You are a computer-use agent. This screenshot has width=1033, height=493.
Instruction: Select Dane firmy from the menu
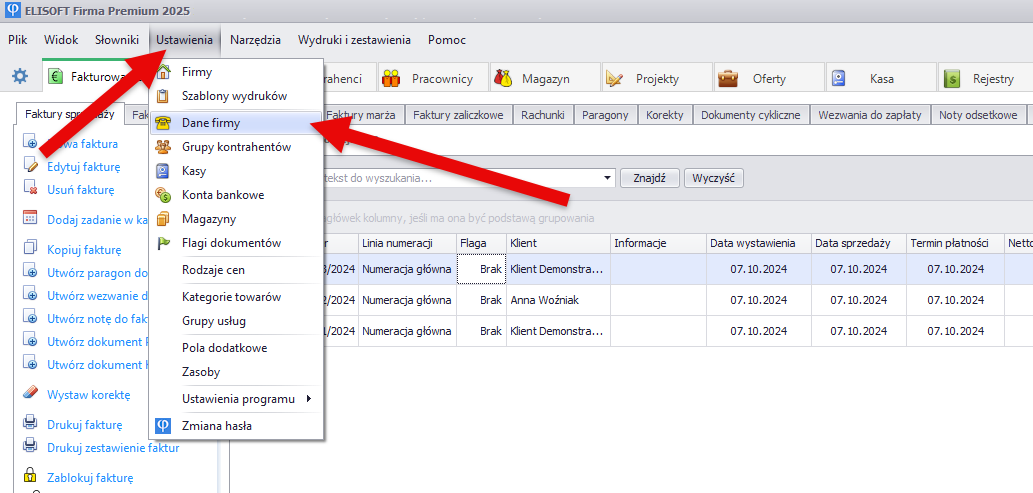point(210,123)
